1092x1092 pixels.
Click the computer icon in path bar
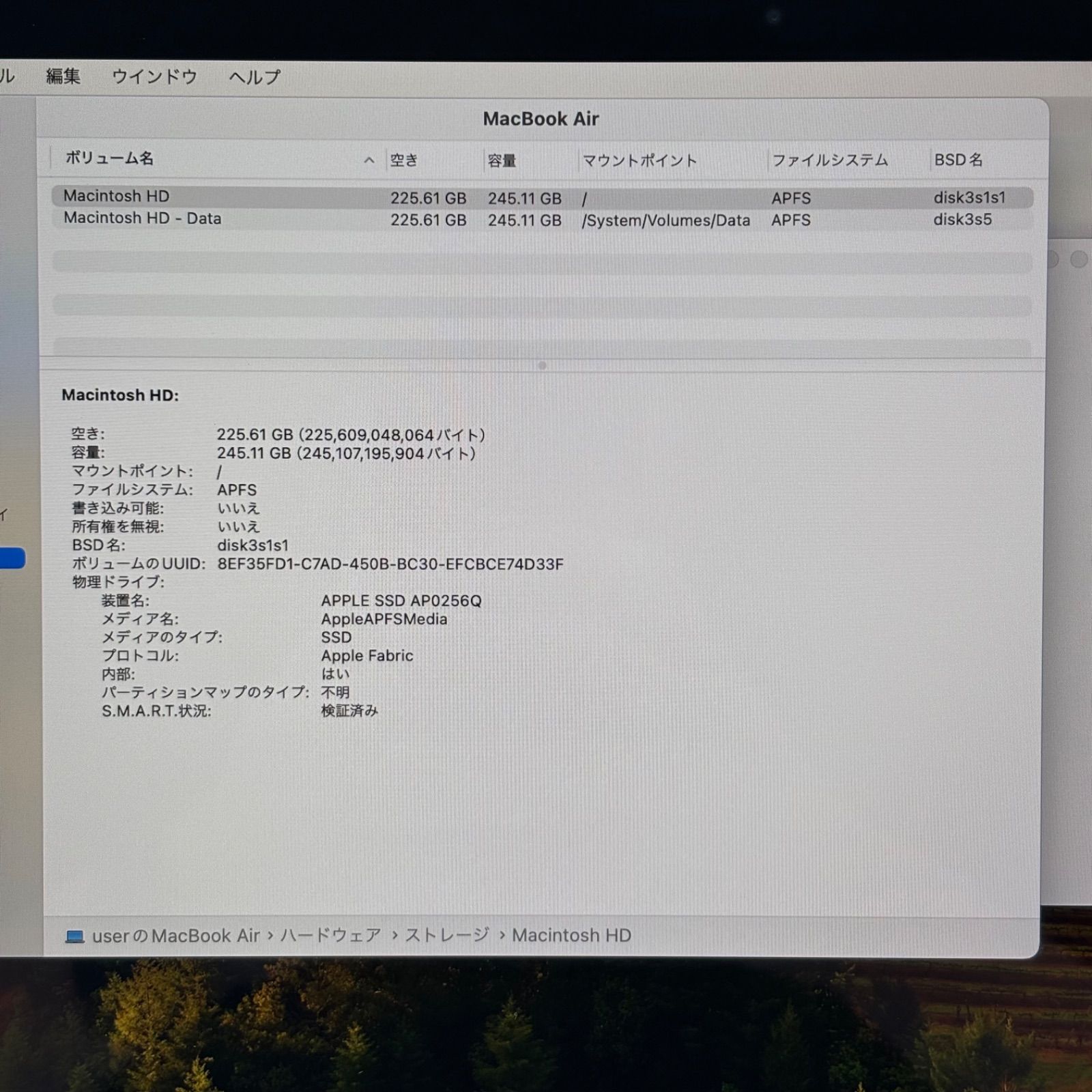(x=74, y=936)
